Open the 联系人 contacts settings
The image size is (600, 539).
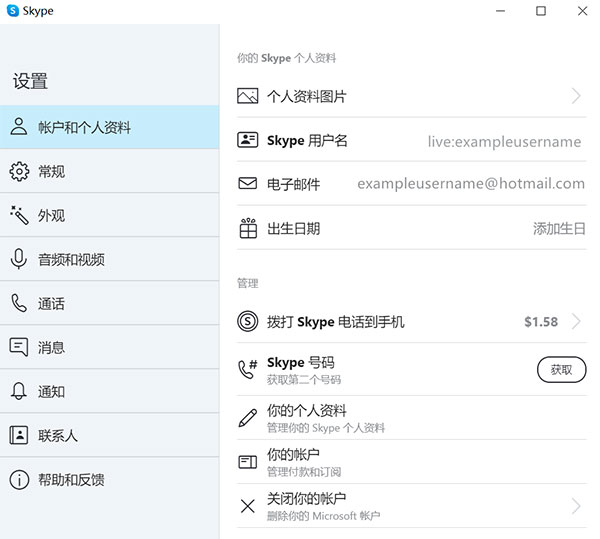point(109,435)
